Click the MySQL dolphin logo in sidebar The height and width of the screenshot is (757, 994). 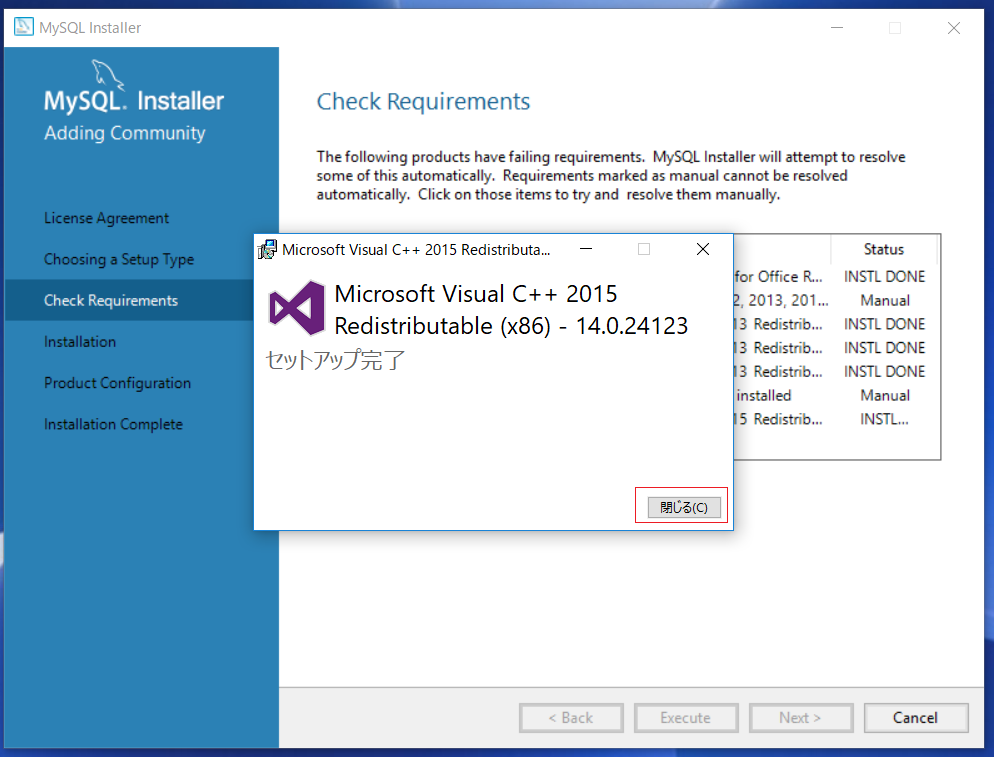tap(108, 74)
